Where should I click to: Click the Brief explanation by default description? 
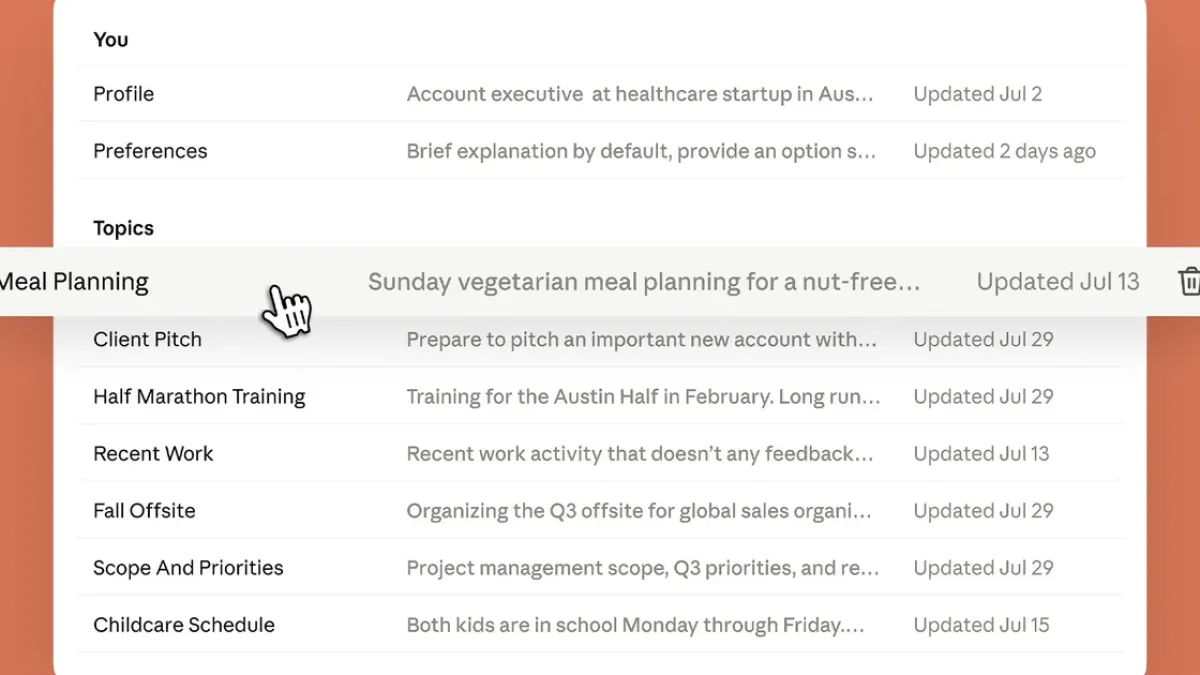click(x=641, y=151)
